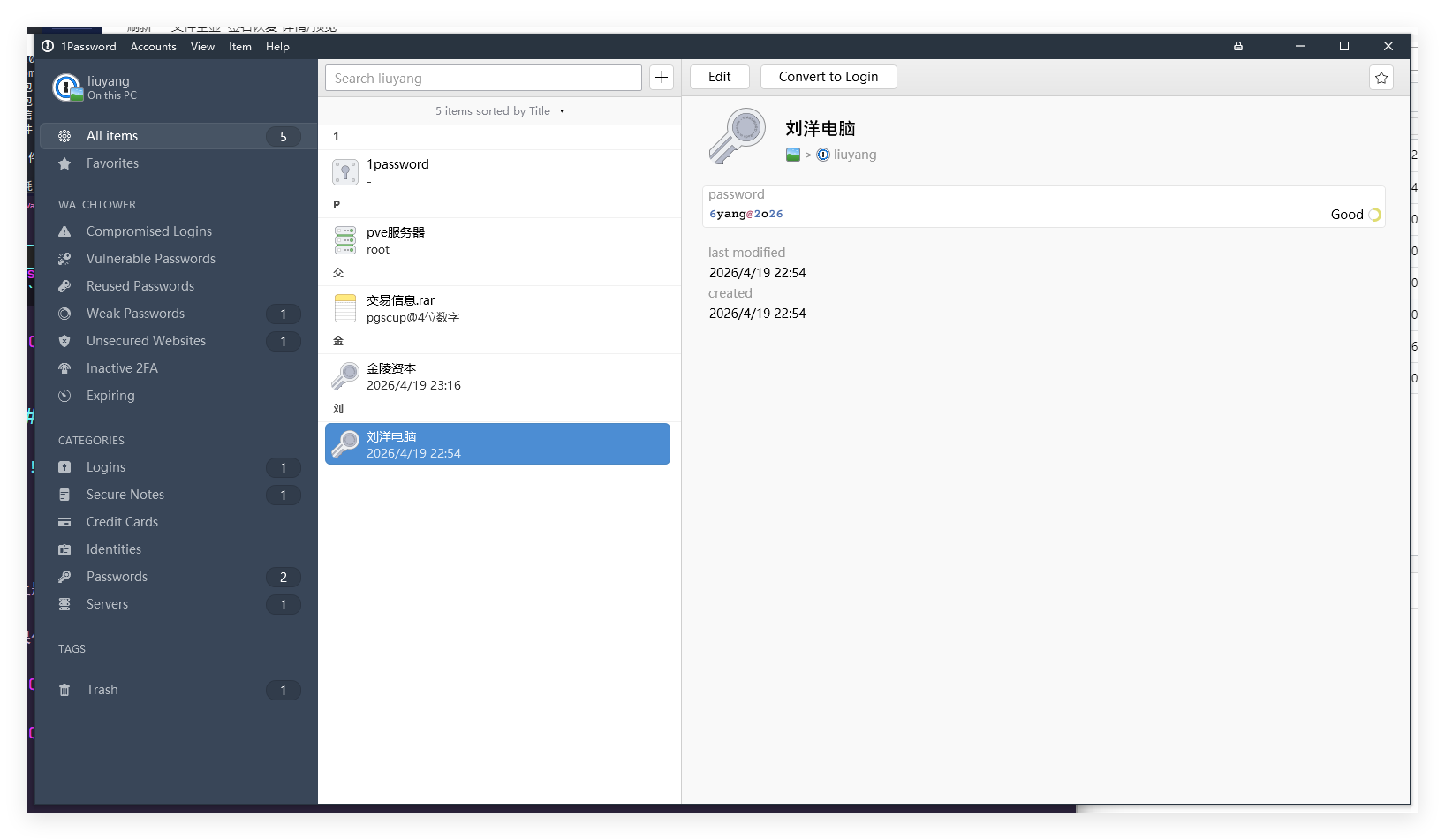This screenshot has width=1445, height=840.
Task: Click the 金陵资本 key icon
Action: [345, 376]
